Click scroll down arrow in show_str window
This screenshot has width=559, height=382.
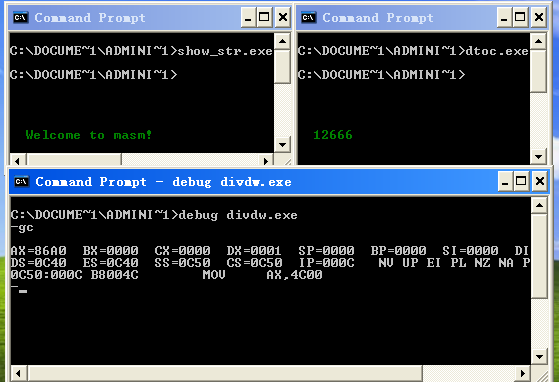point(282,144)
